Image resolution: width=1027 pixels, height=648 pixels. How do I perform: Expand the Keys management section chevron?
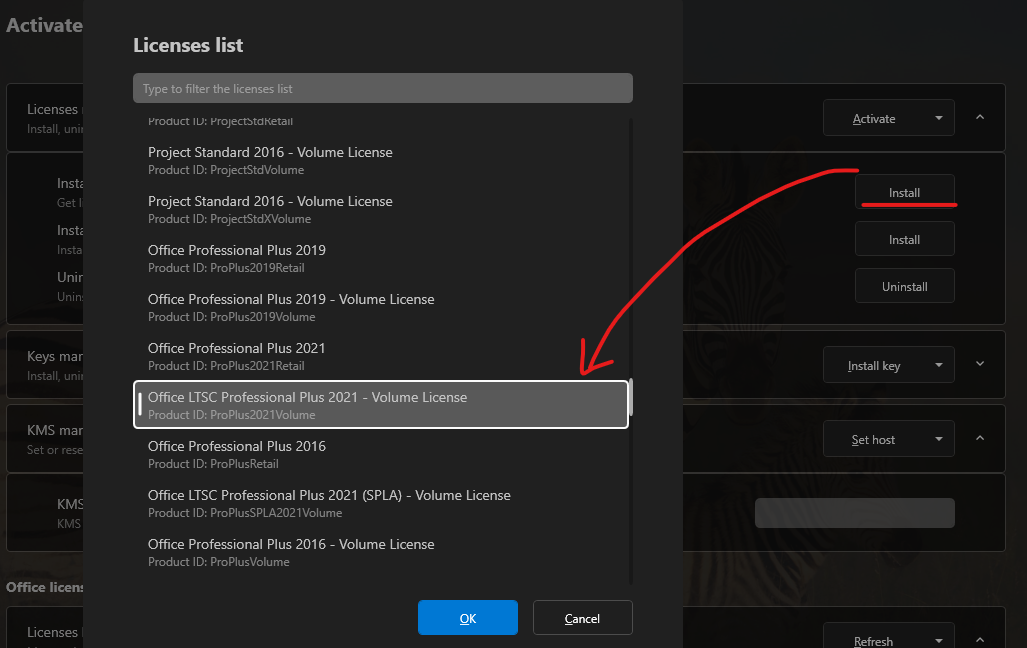tap(980, 365)
